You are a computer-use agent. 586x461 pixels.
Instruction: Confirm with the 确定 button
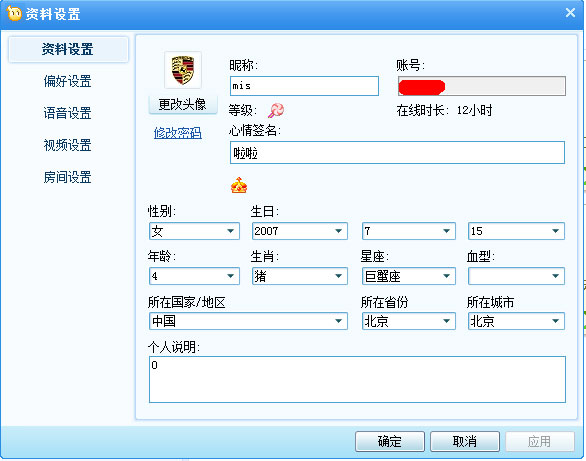tap(390, 442)
